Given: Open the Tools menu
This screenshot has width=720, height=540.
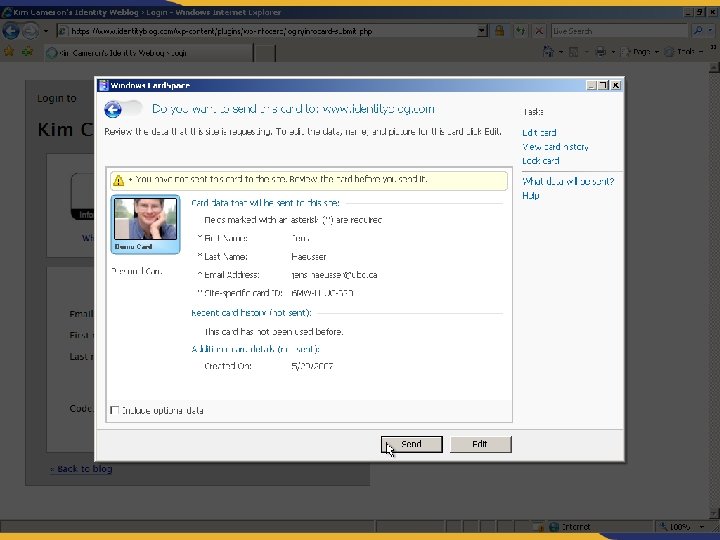Looking at the screenshot, I should 683,52.
